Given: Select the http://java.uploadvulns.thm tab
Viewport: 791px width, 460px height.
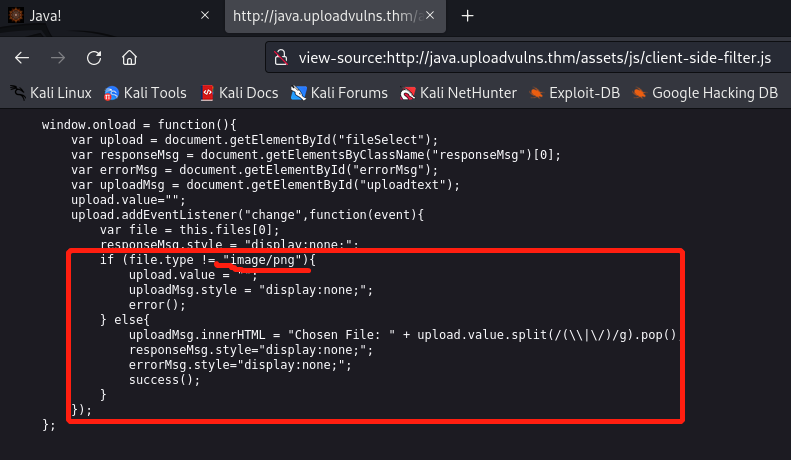Looking at the screenshot, I should 320,16.
